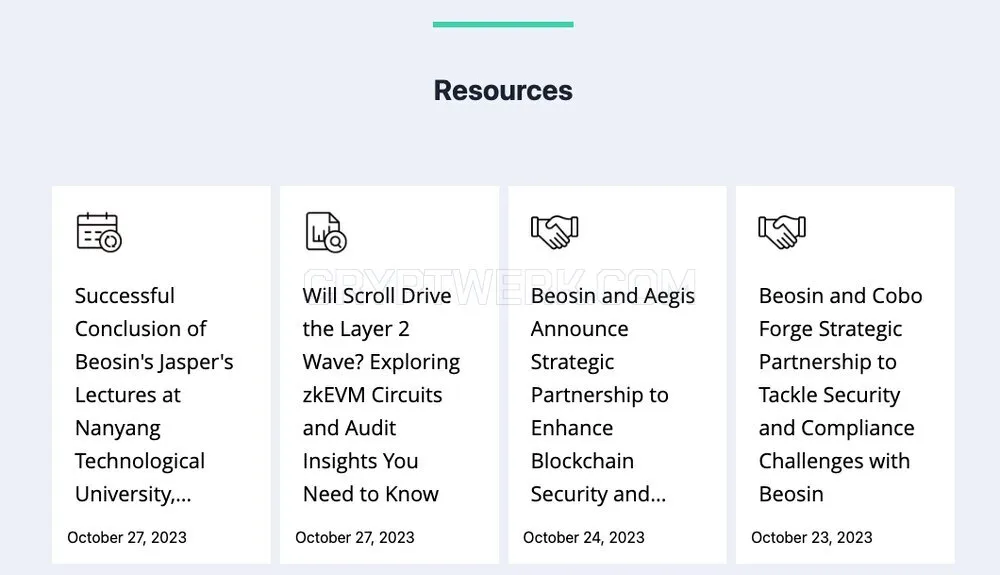Viewport: 1000px width, 575px height.
Task: Click the calendar icon on first card
Action: [x=99, y=232]
